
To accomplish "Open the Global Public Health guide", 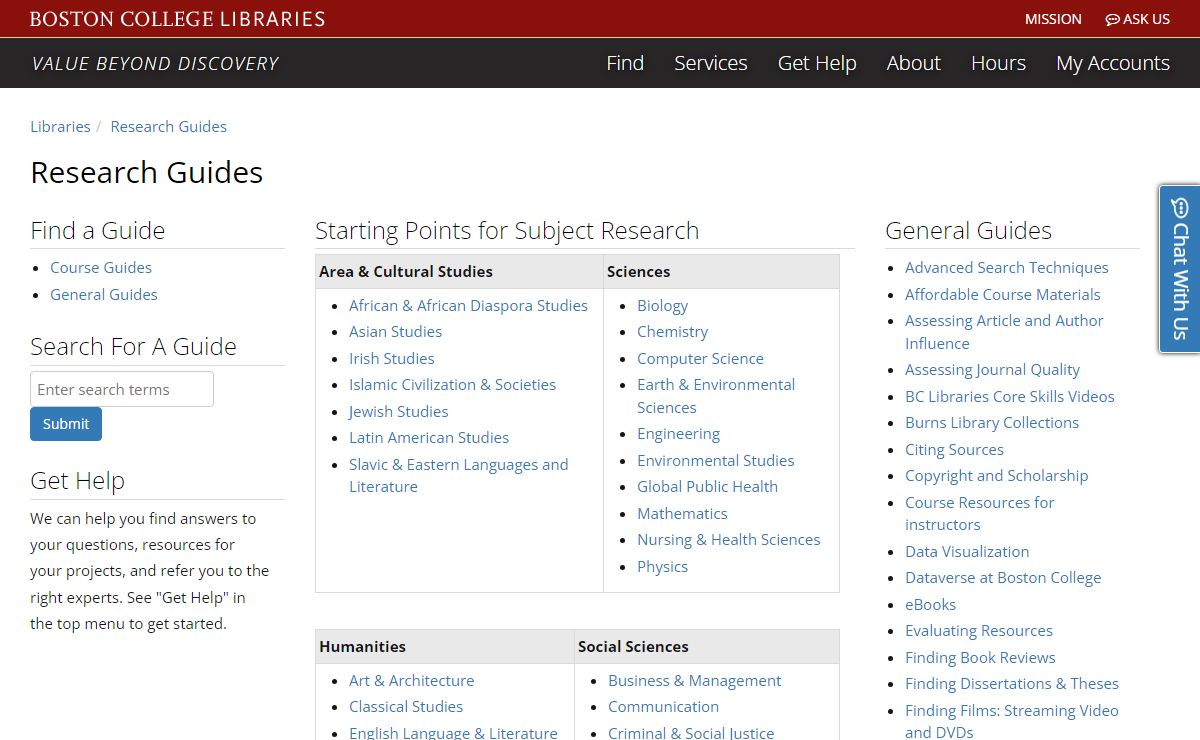I will tap(707, 486).
